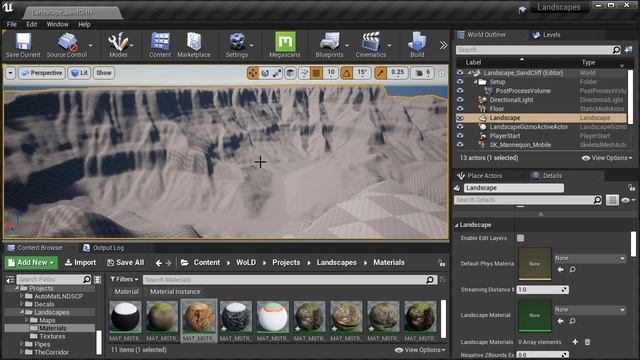
Task: Hide the Landscape actor via eye icon
Action: [460, 118]
